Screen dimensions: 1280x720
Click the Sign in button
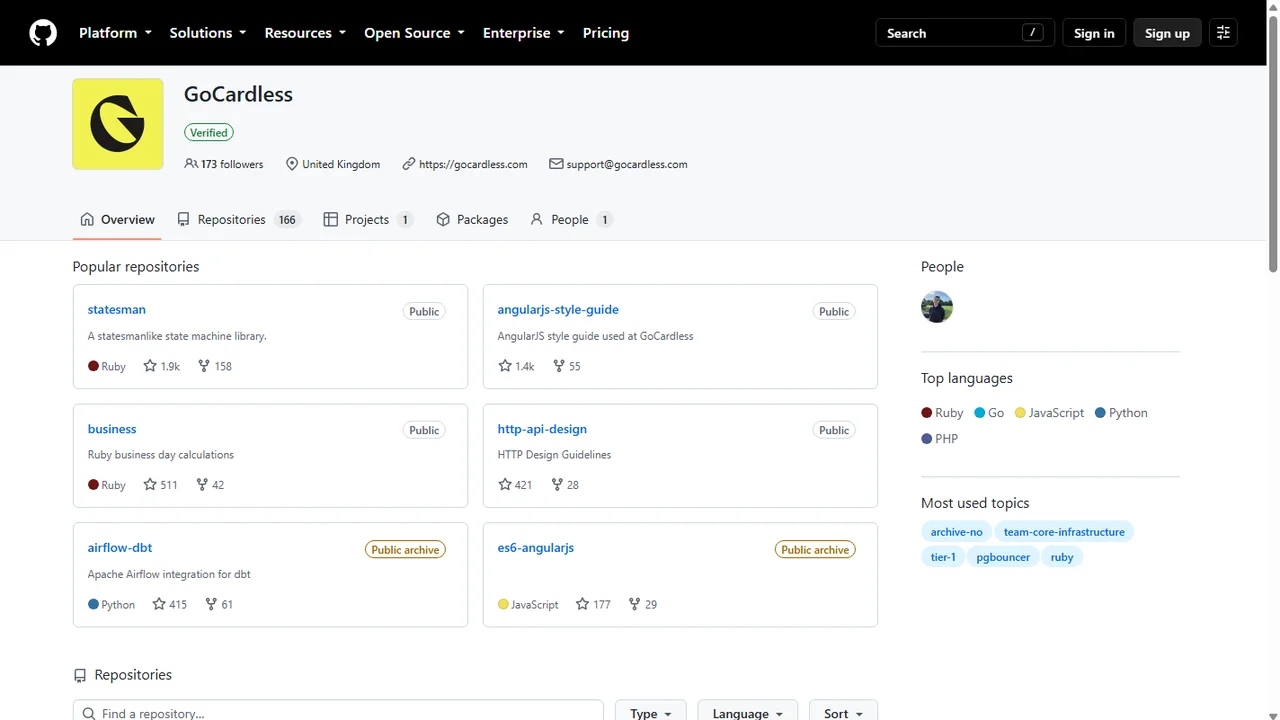pyautogui.click(x=1094, y=33)
